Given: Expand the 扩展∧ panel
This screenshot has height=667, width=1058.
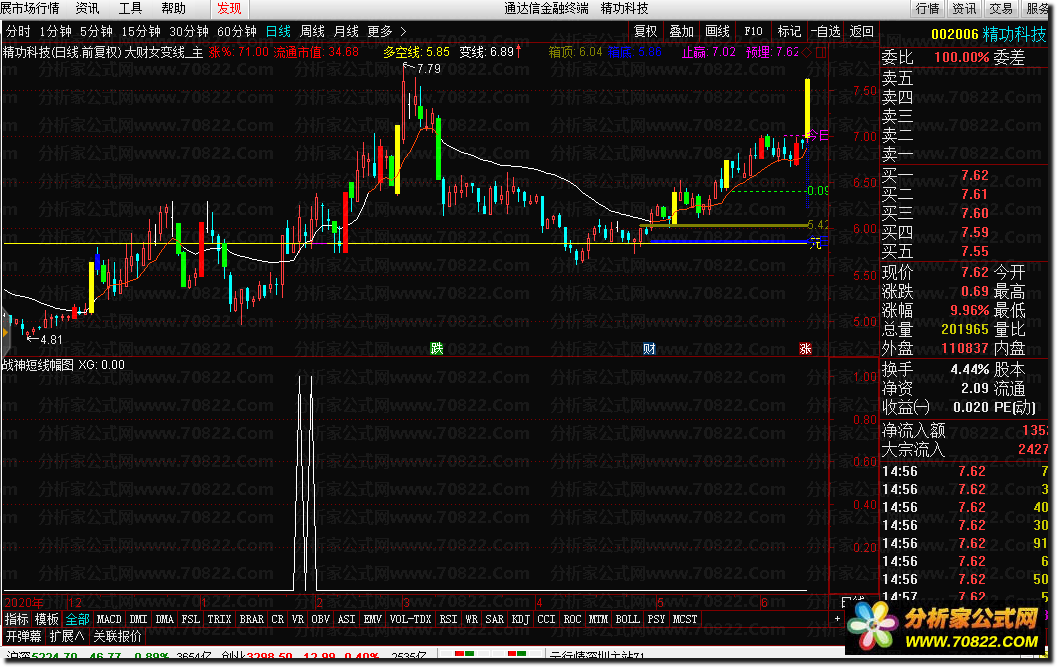Looking at the screenshot, I should pyautogui.click(x=67, y=637).
